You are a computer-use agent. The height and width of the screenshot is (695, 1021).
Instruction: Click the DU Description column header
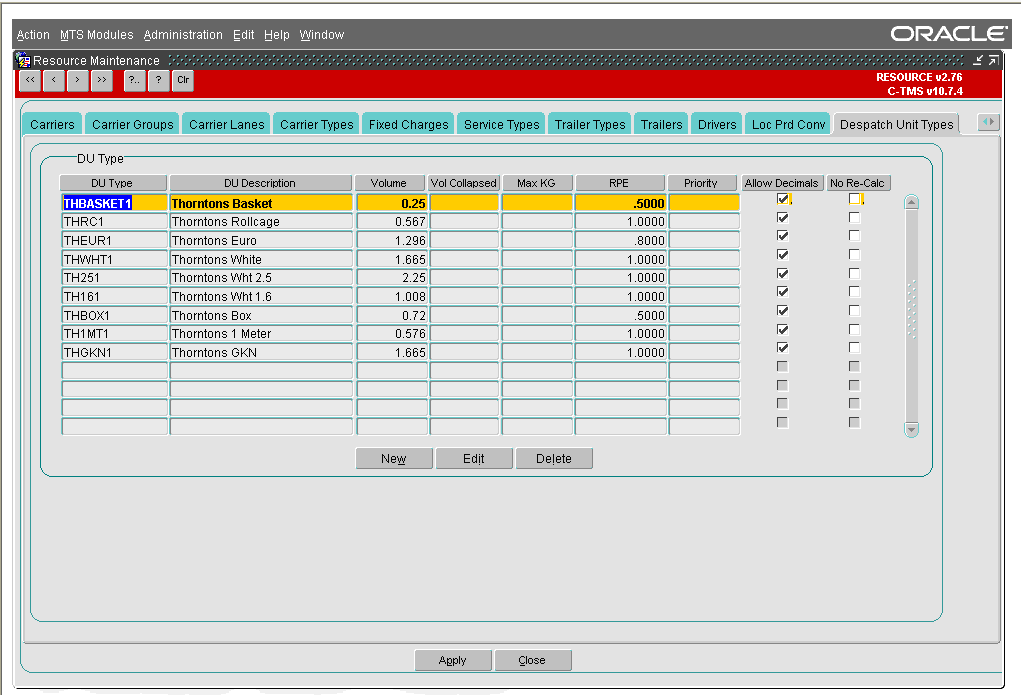click(260, 183)
